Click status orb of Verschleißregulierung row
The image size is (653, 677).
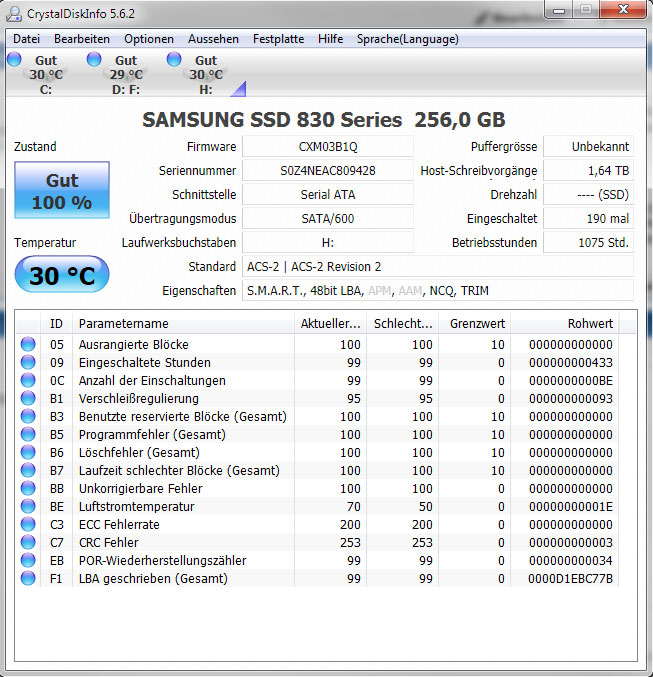[28, 398]
